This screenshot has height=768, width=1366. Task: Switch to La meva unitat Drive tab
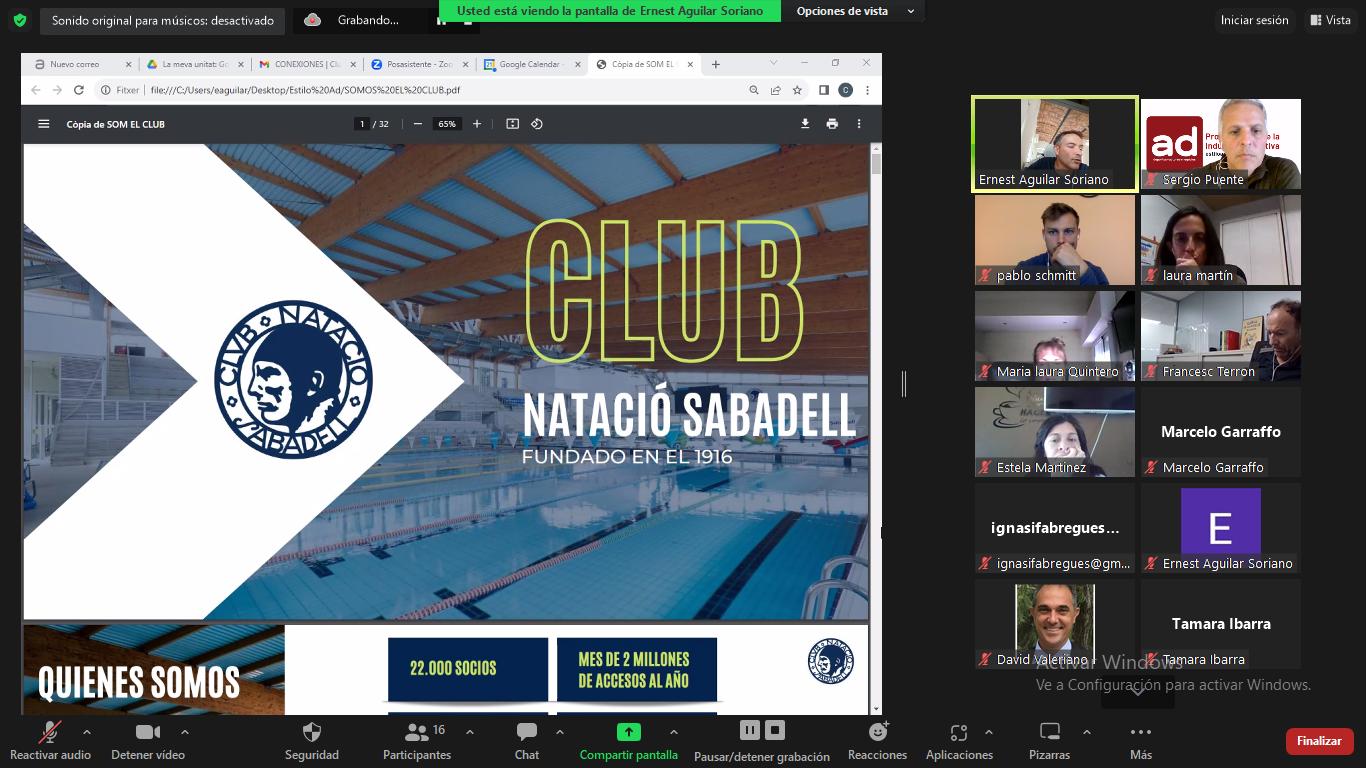click(x=194, y=64)
